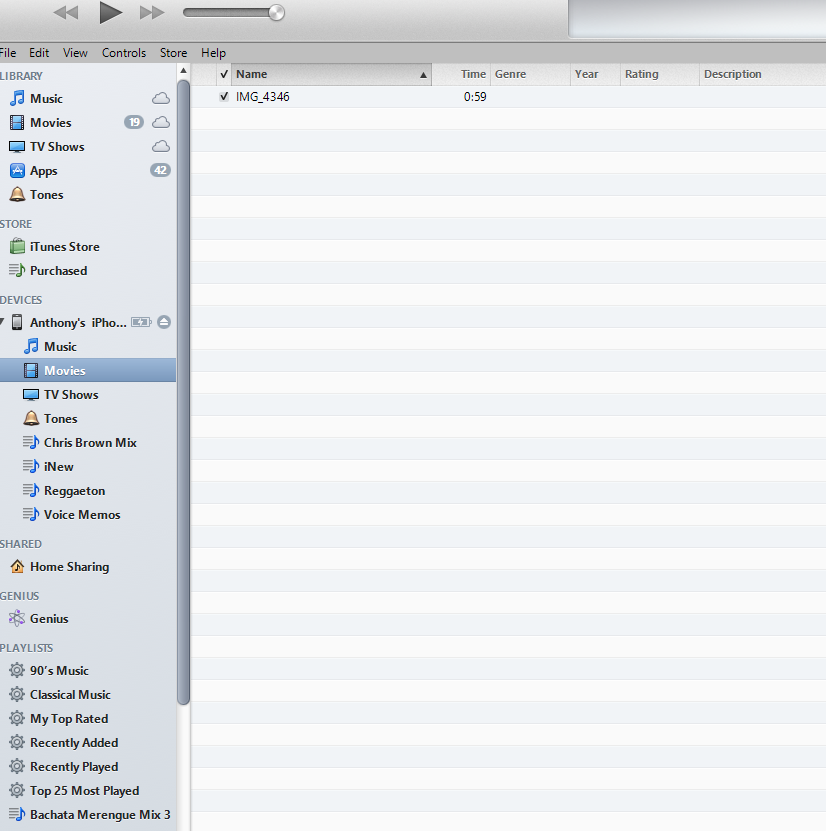Click the 19 badge next to Movies
Screen dimensions: 826x831
tap(134, 122)
